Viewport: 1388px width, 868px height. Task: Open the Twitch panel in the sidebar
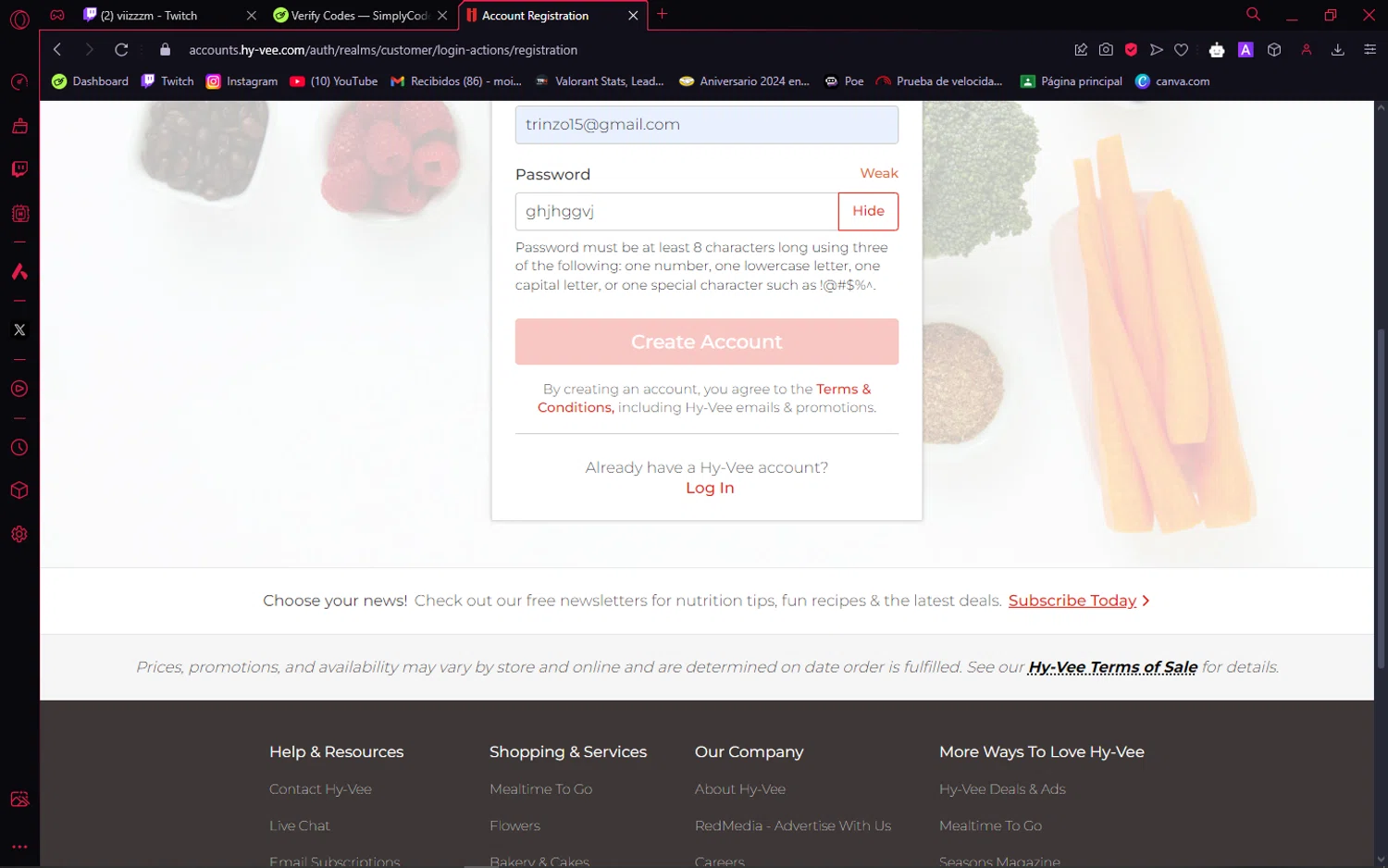19,169
